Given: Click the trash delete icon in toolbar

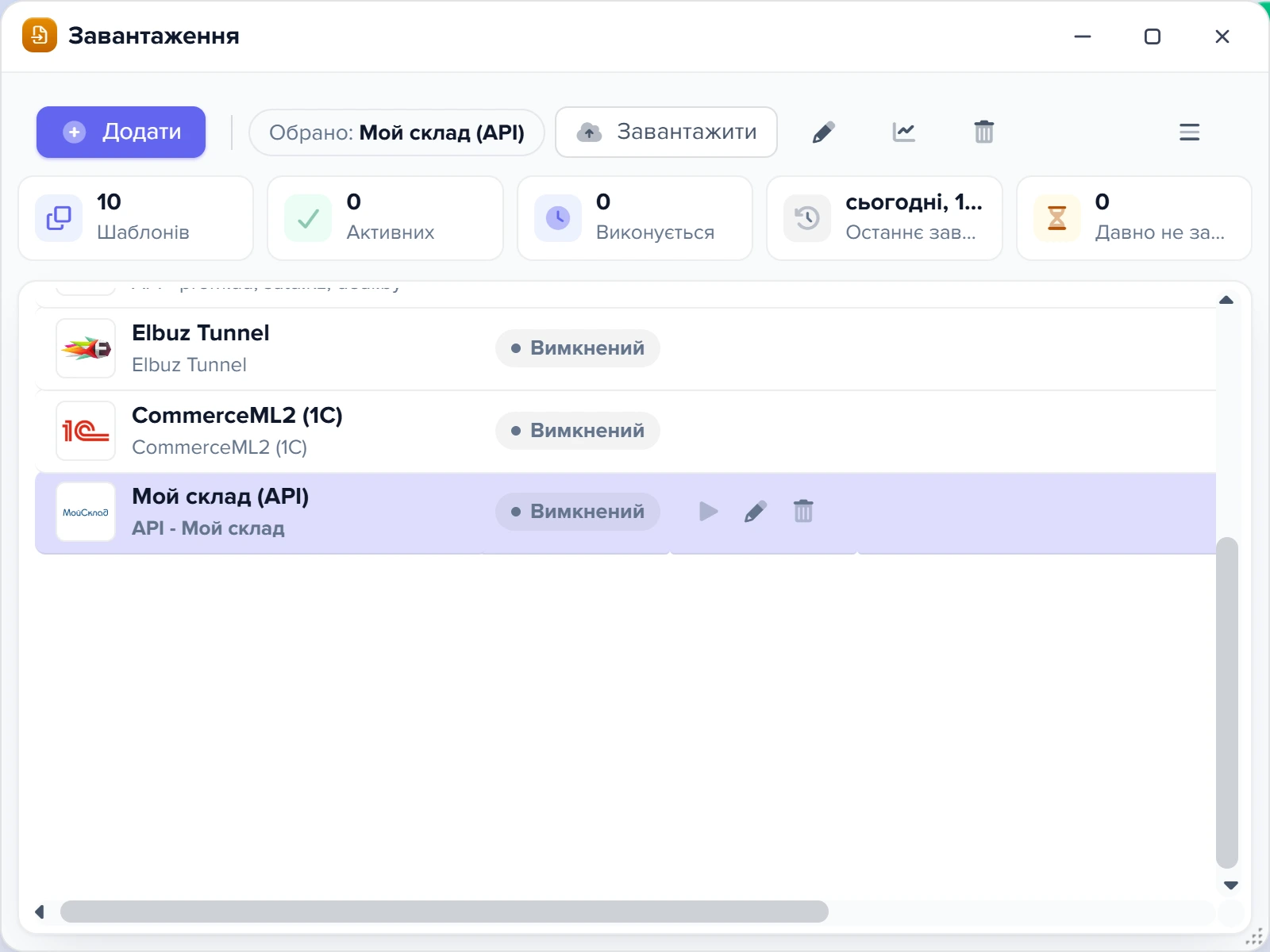Looking at the screenshot, I should [x=983, y=132].
